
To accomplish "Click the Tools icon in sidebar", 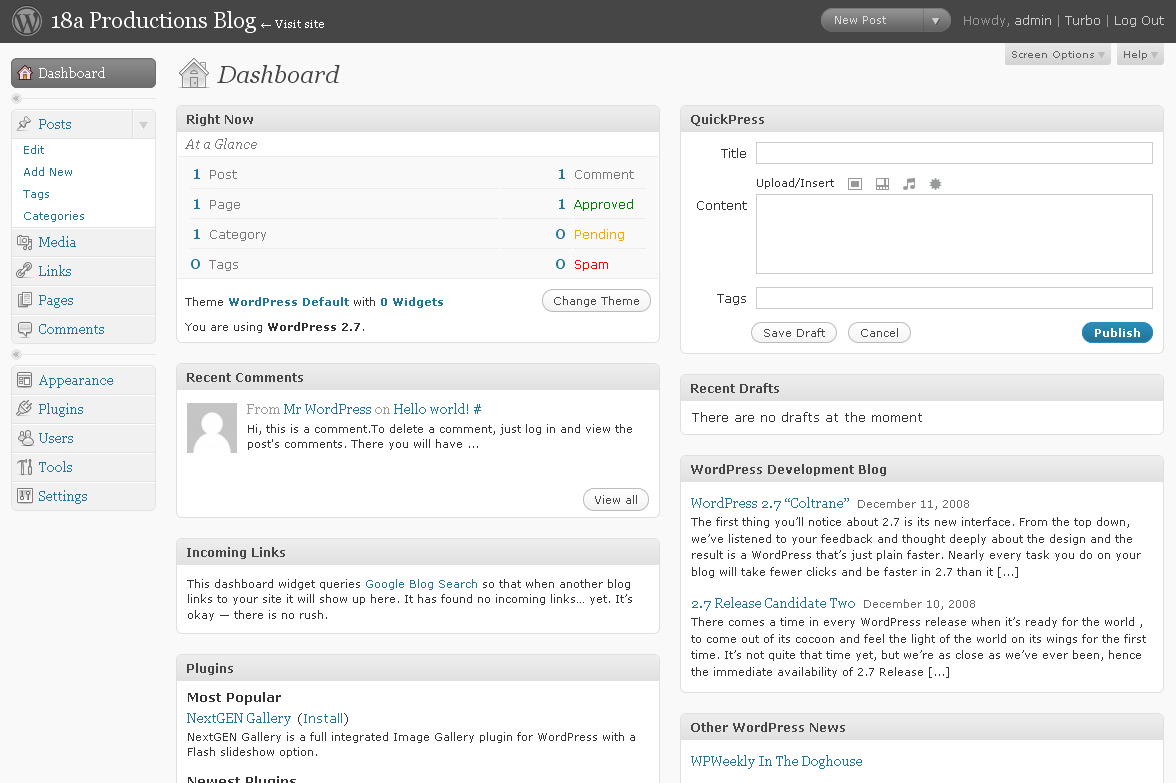I will pos(25,467).
